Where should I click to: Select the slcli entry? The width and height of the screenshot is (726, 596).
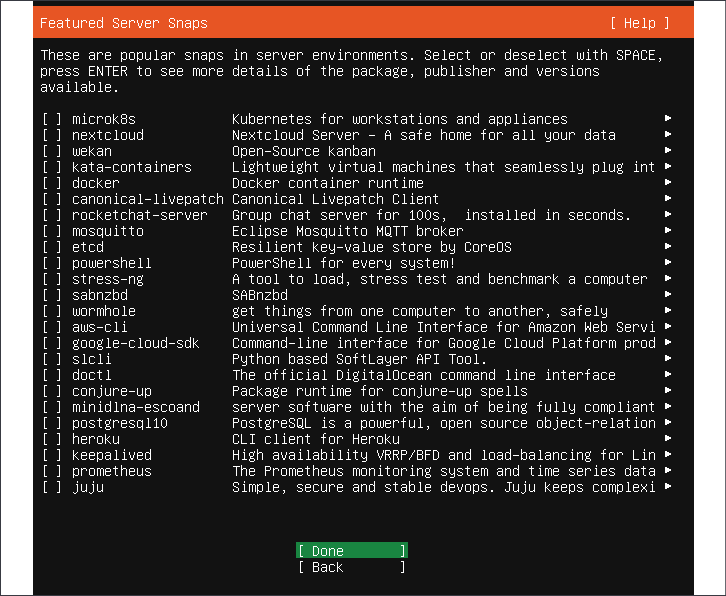click(92, 359)
